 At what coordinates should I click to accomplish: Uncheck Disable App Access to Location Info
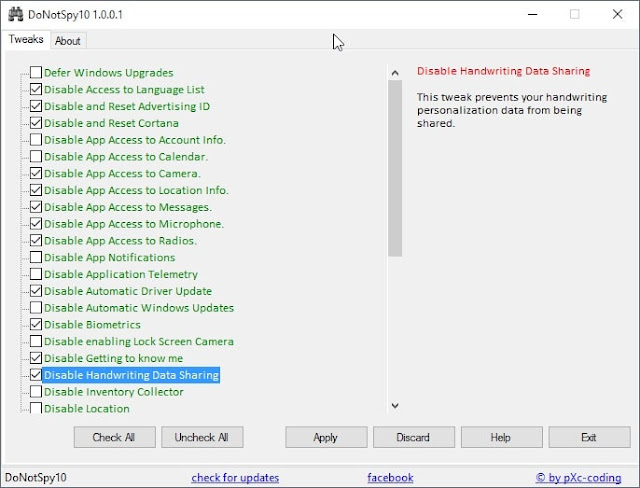point(36,190)
